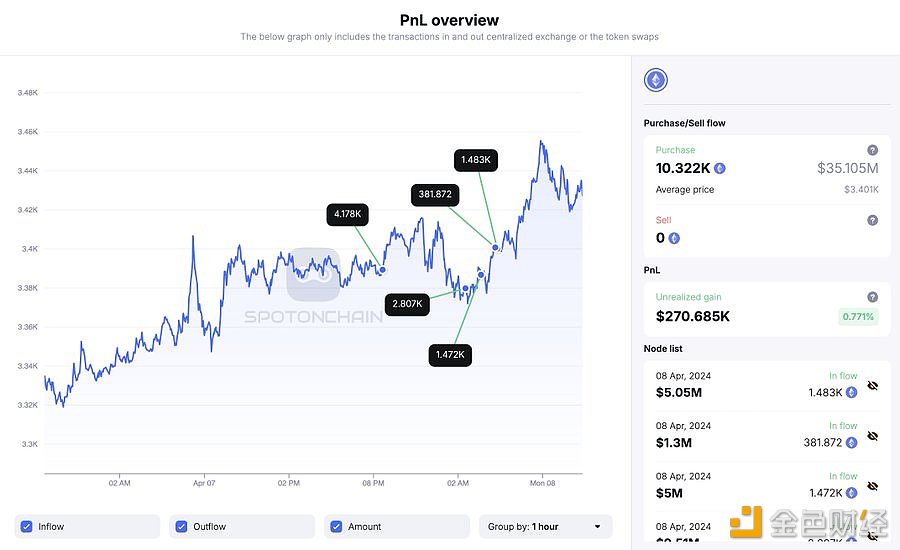Click ETH icon next to 10.322K purchase amount

(x=720, y=168)
